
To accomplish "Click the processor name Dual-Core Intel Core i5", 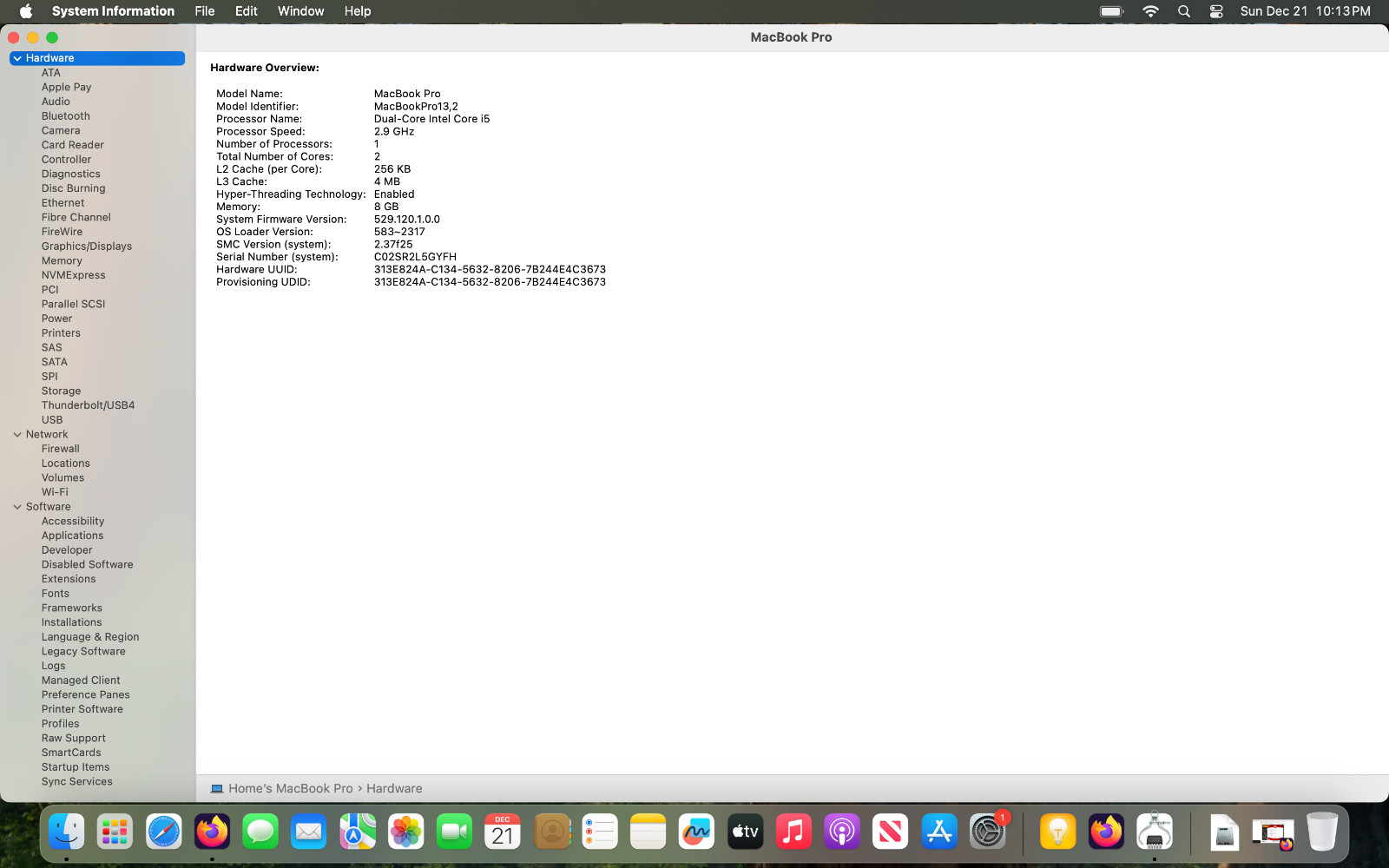I will (431, 119).
